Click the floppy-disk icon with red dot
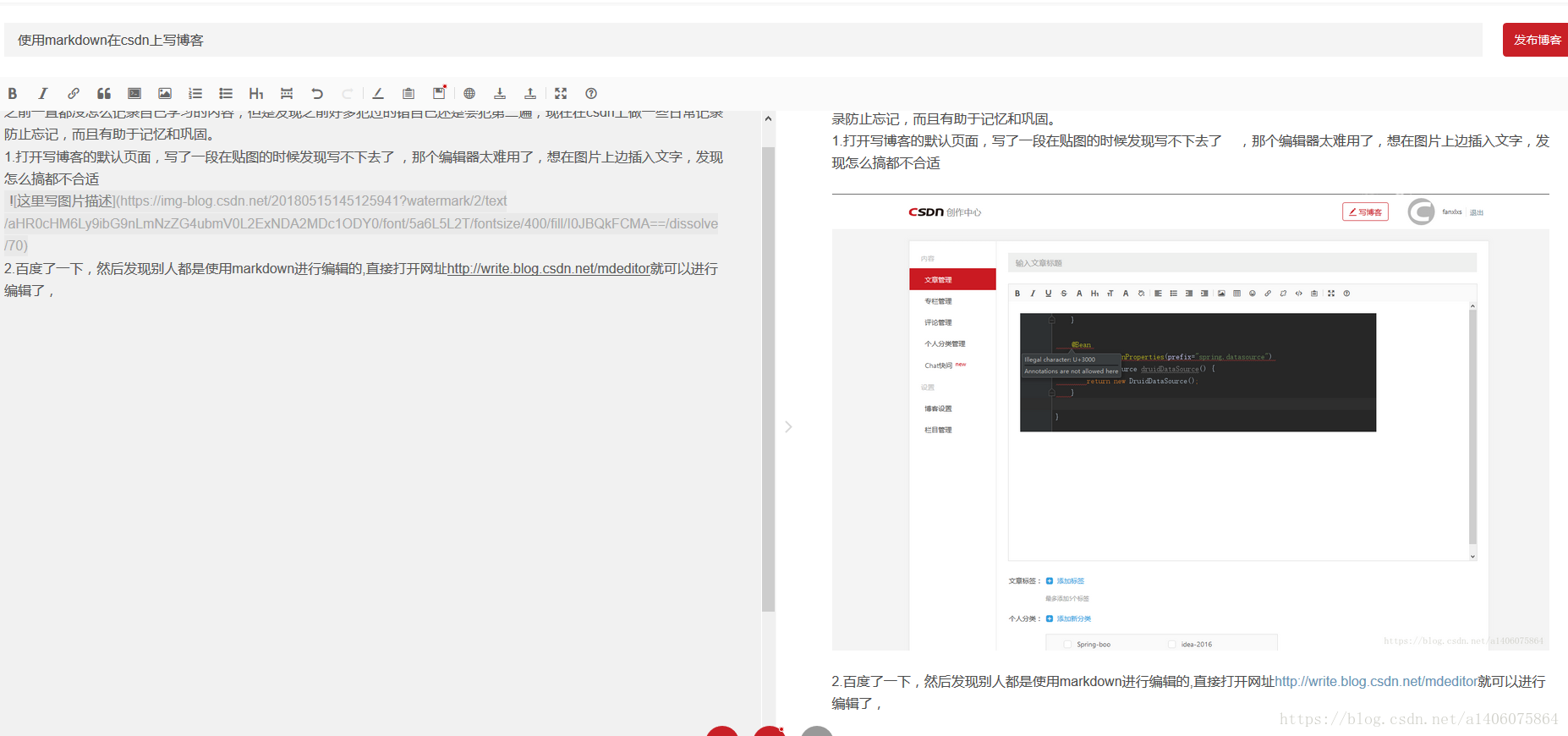Image resolution: width=1568 pixels, height=736 pixels. [x=439, y=93]
